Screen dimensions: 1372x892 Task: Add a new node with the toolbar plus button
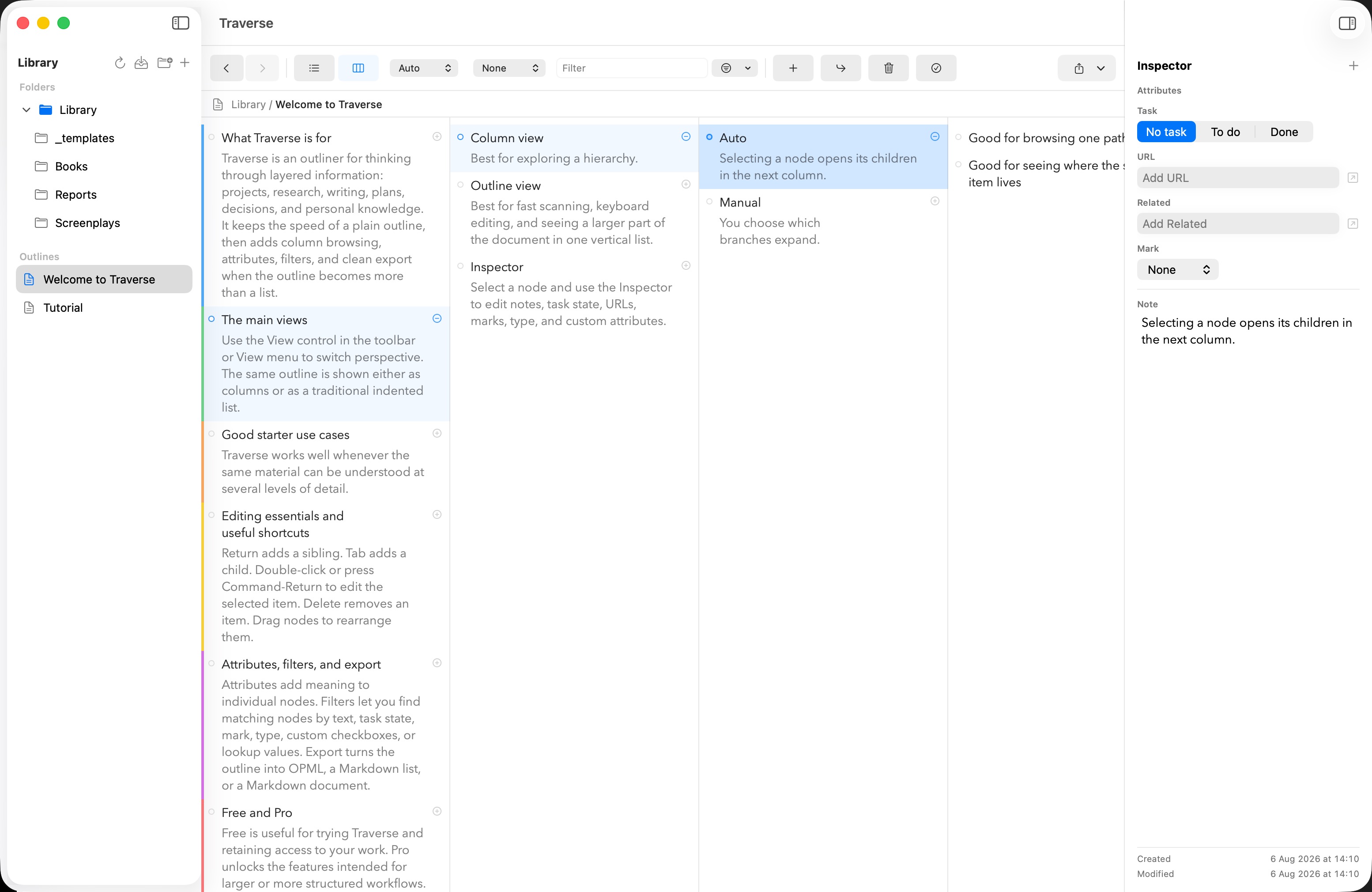click(793, 68)
